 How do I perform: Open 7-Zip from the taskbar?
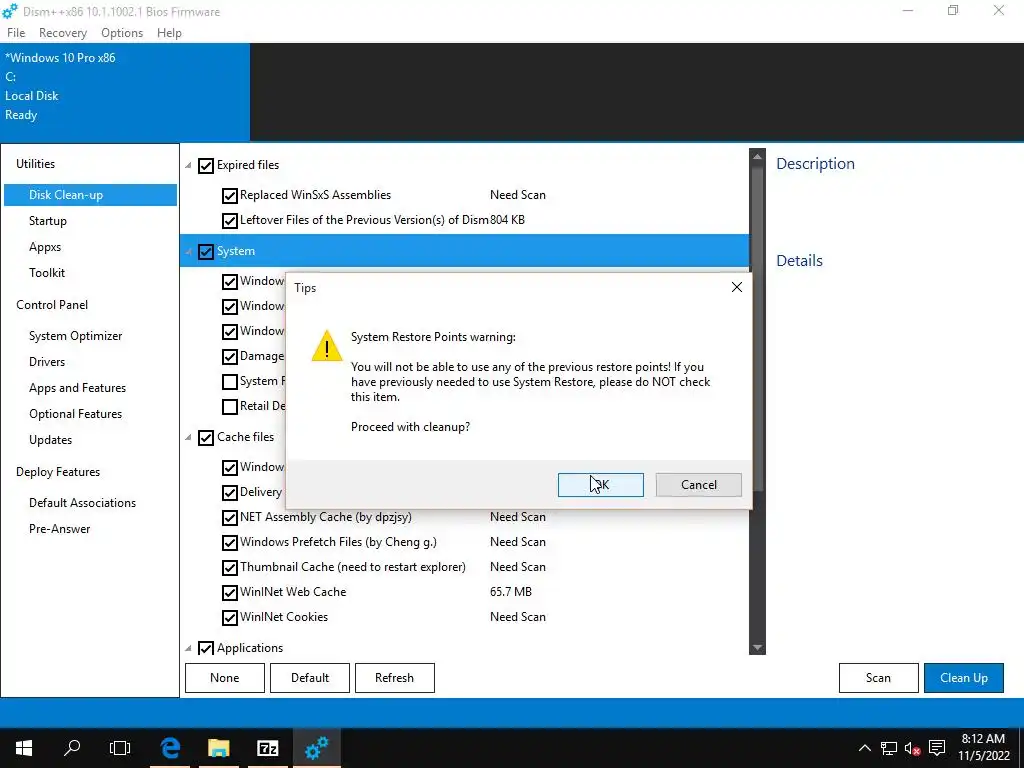click(268, 748)
